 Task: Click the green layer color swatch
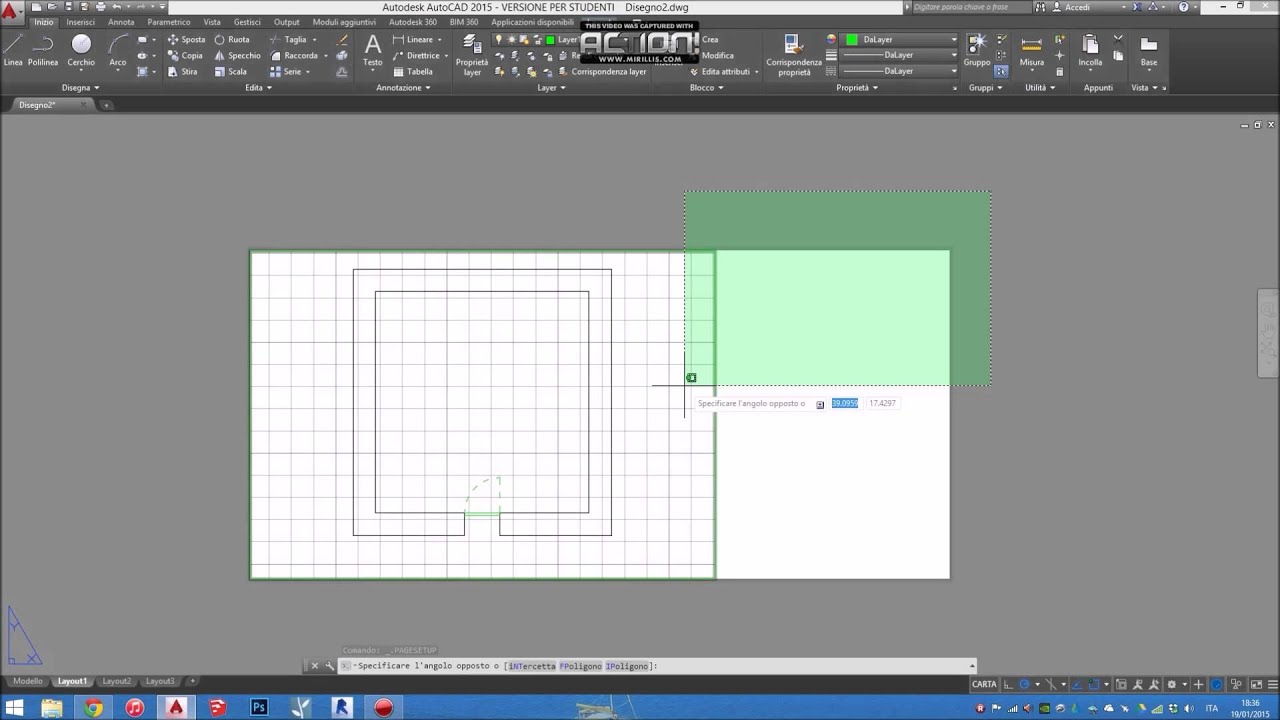[x=550, y=40]
